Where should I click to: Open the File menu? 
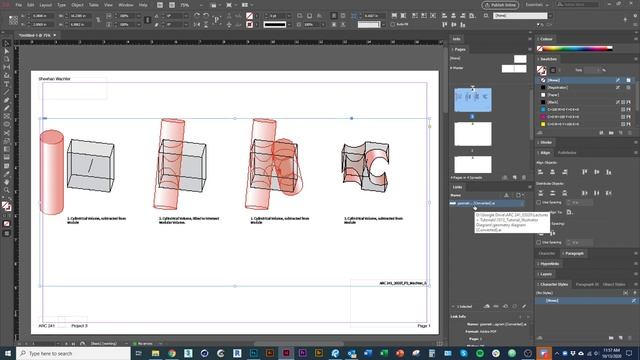pos(18,5)
